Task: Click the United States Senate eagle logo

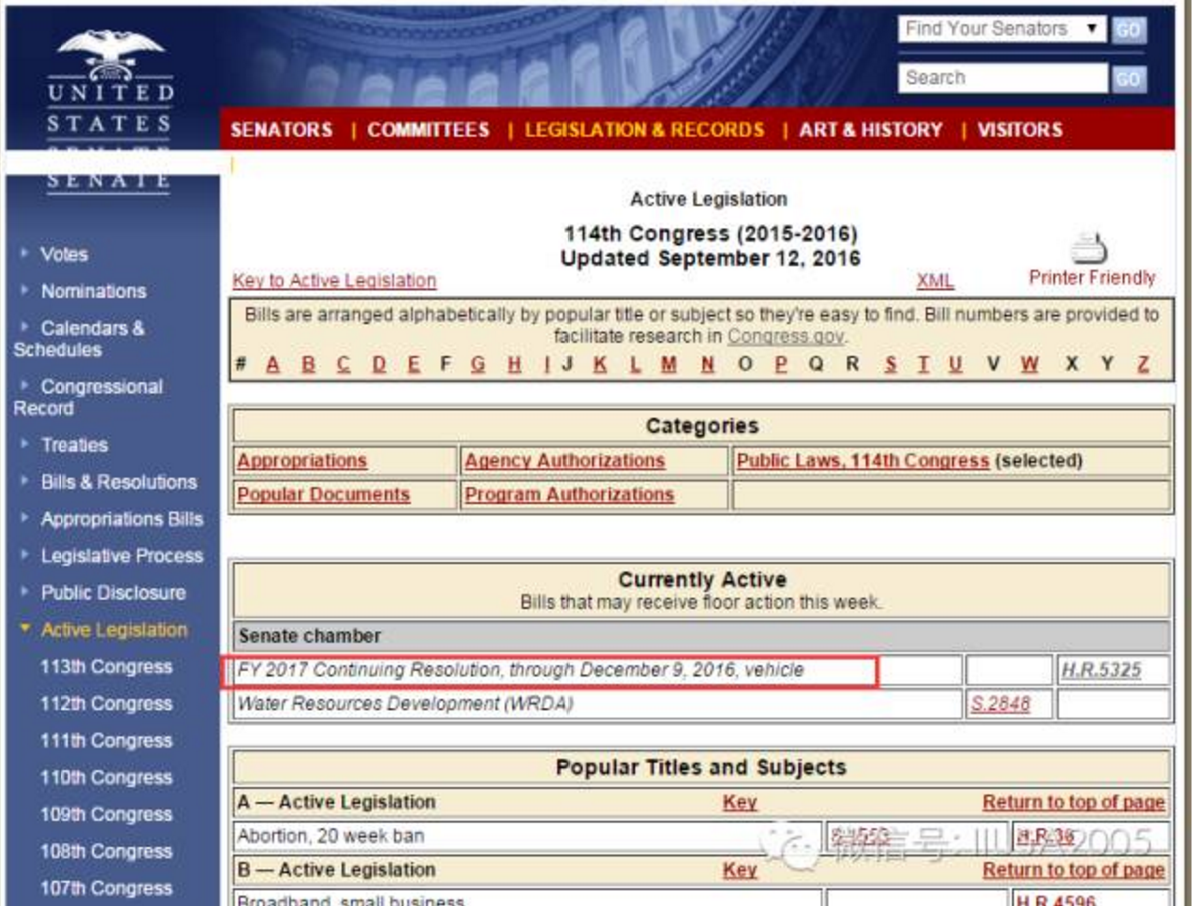Action: pos(111,56)
